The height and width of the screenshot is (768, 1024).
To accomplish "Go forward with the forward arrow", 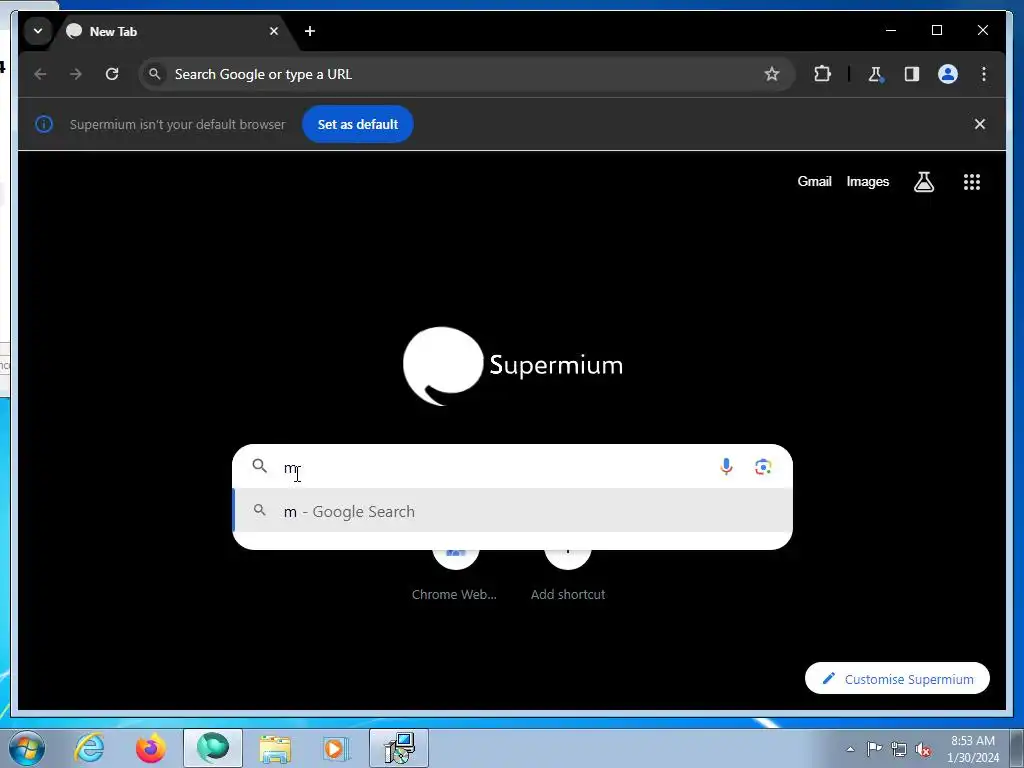I will [76, 74].
